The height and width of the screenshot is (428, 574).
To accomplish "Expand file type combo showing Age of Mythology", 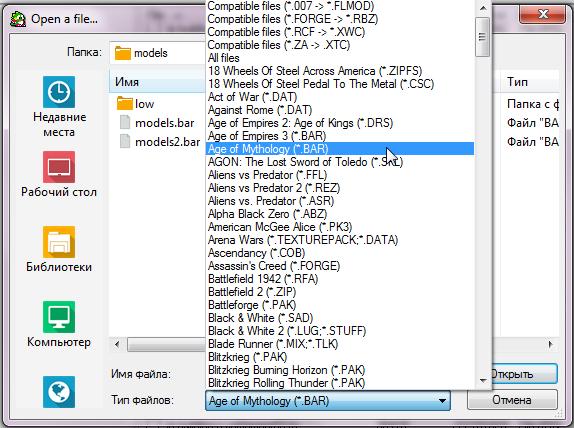I will 328,401.
